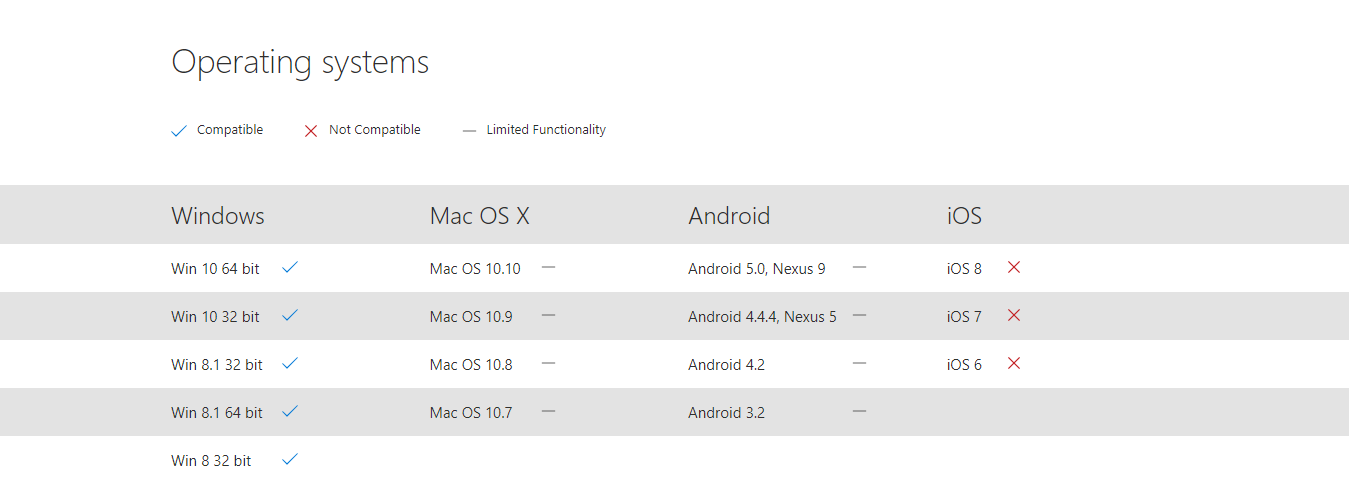Click the dash icon next to Android 3.2
The image size is (1349, 483).
click(x=859, y=411)
